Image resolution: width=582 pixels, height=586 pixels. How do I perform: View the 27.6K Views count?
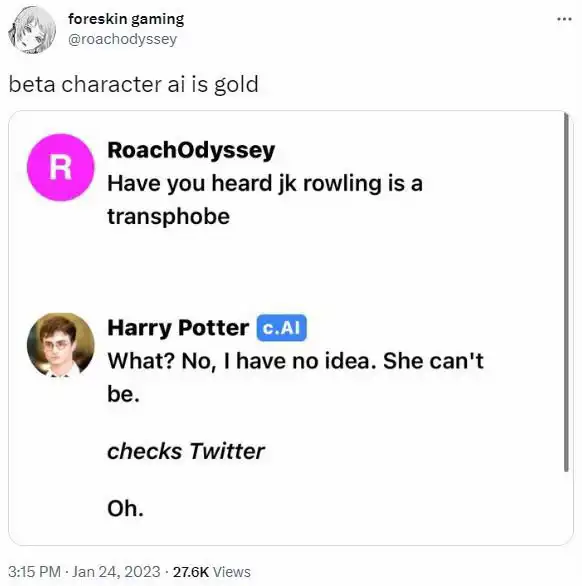click(x=212, y=572)
